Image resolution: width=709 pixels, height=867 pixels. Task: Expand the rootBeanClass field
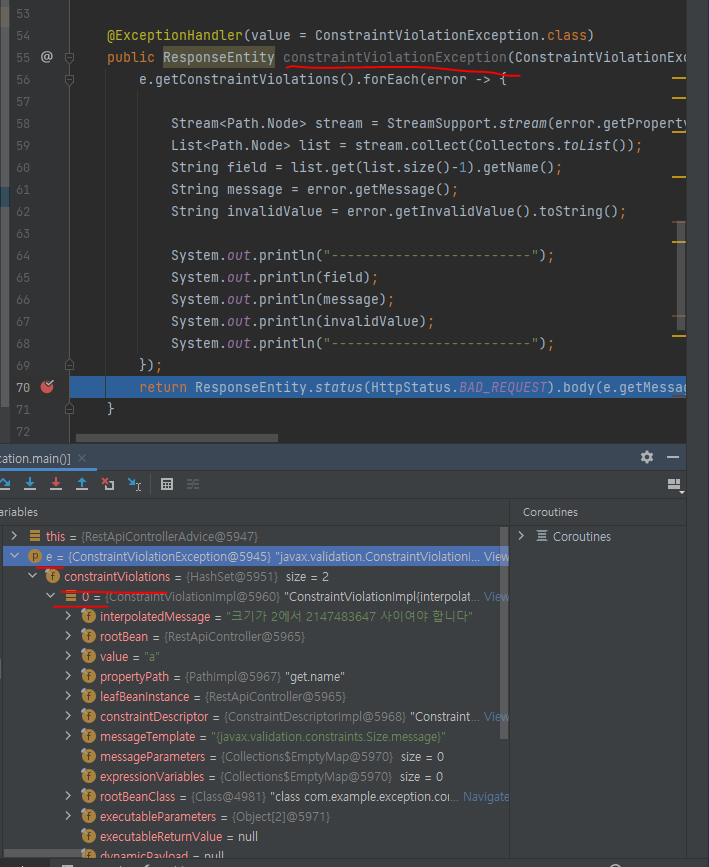point(68,795)
